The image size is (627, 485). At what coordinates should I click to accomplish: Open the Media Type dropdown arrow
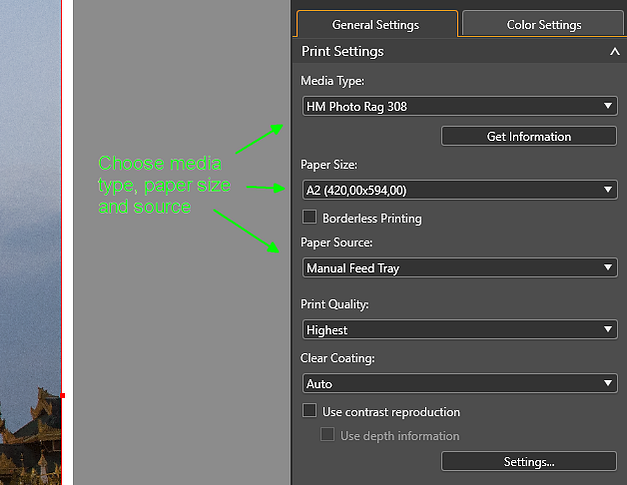pyautogui.click(x=608, y=106)
